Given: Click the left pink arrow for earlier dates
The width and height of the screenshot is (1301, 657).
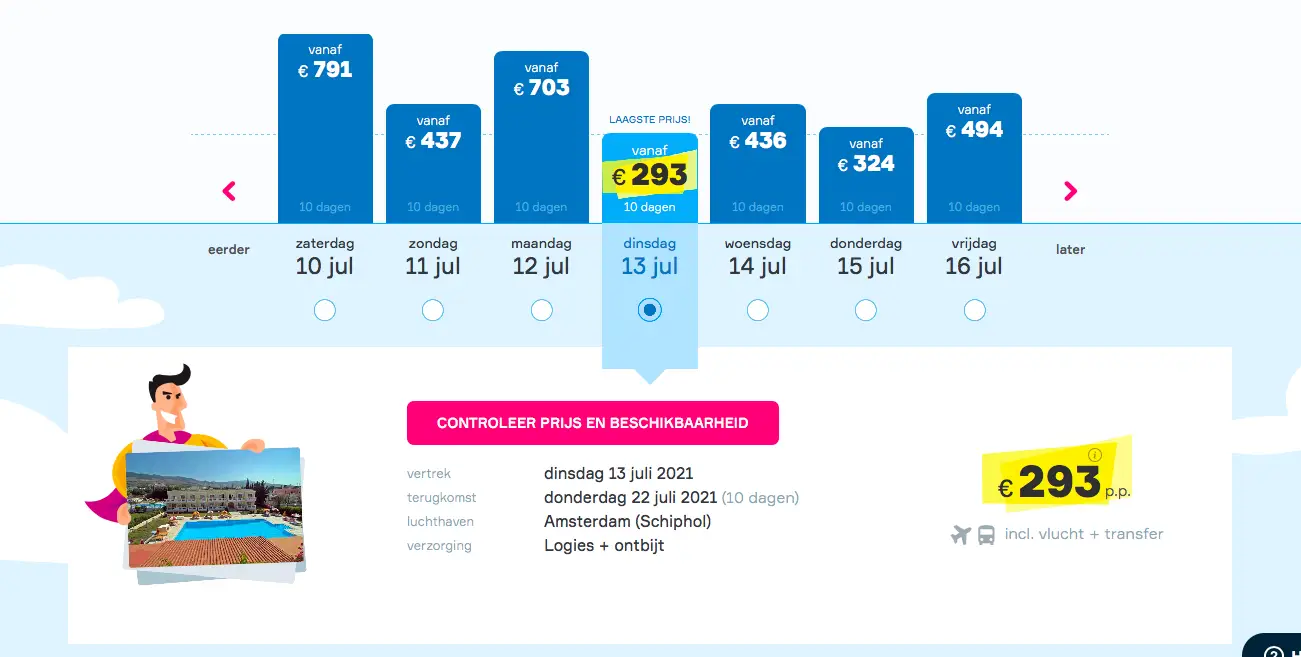Looking at the screenshot, I should point(229,190).
